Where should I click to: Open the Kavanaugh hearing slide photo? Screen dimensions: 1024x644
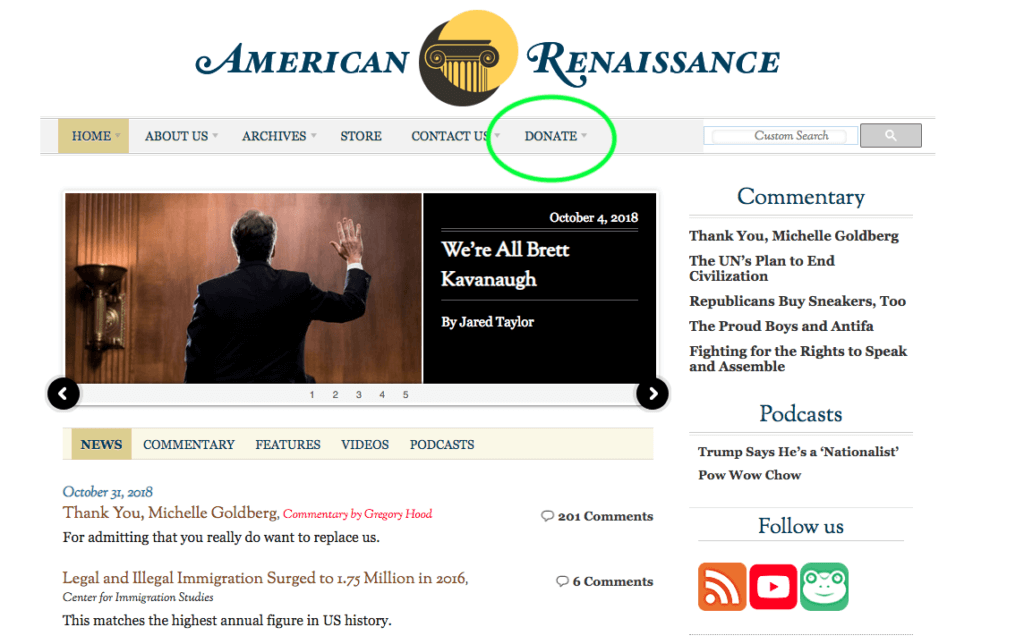(x=244, y=288)
